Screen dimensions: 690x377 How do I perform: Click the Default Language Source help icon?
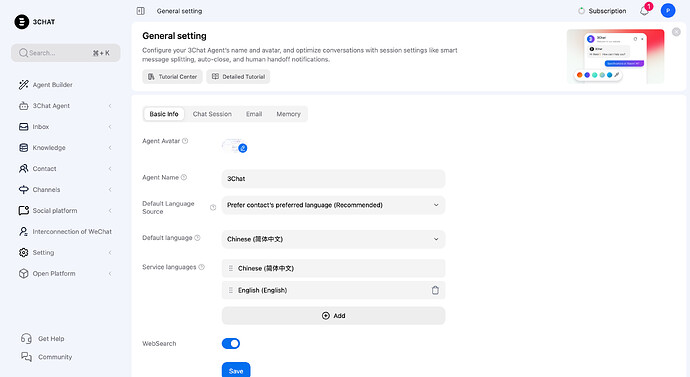click(x=213, y=208)
